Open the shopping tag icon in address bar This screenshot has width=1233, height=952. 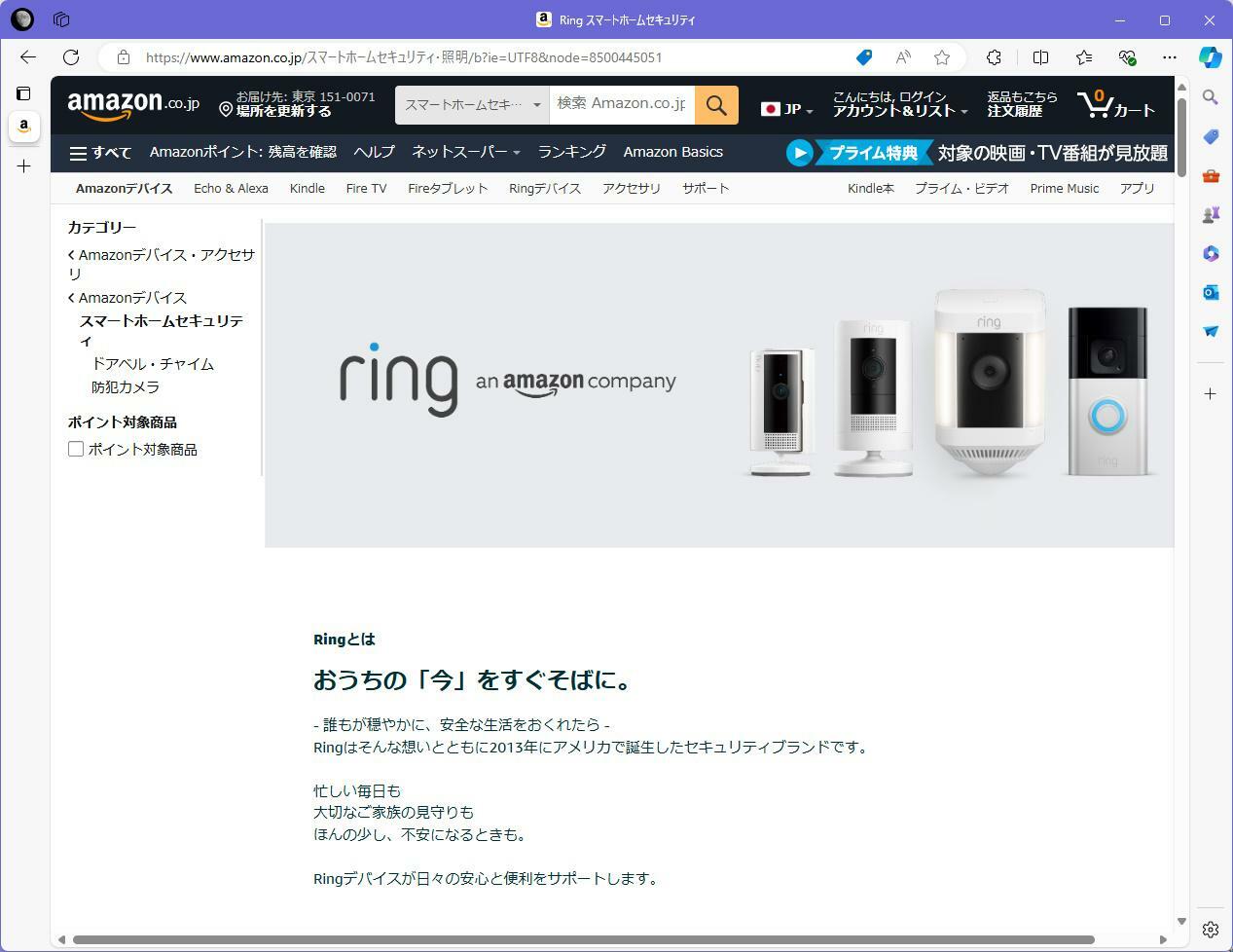863,57
